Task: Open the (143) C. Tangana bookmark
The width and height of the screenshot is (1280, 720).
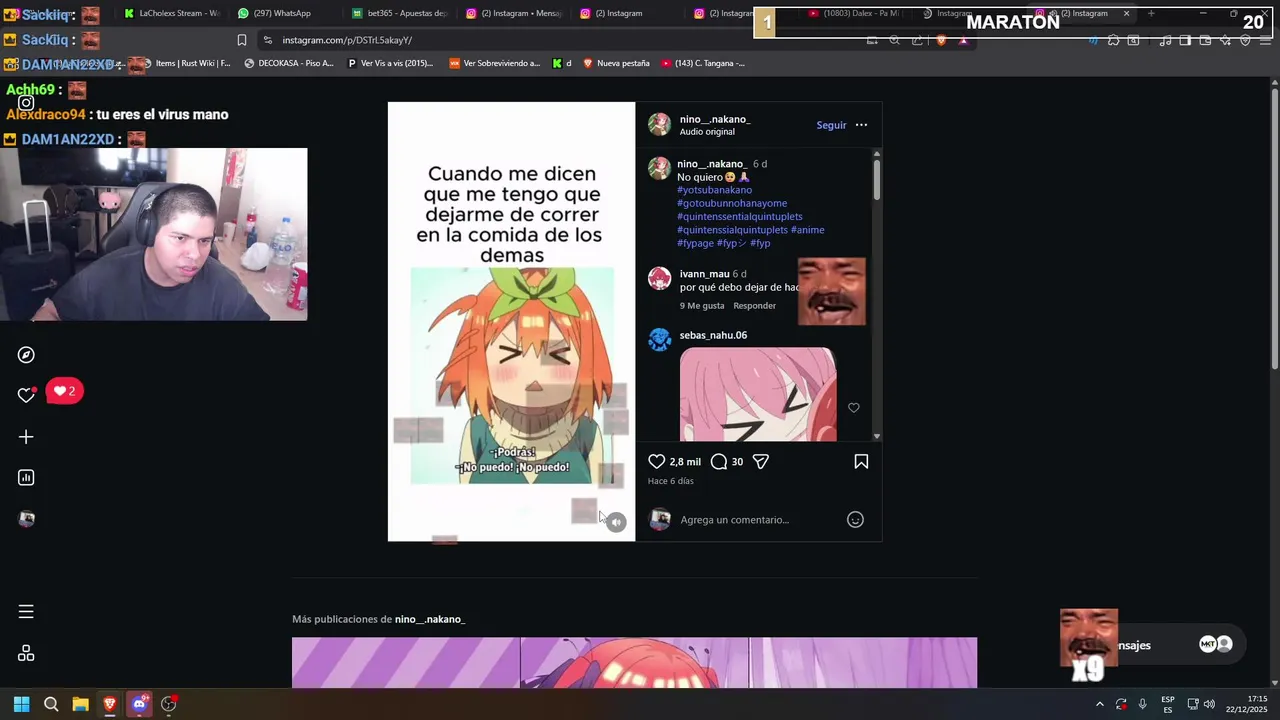Action: (702, 63)
